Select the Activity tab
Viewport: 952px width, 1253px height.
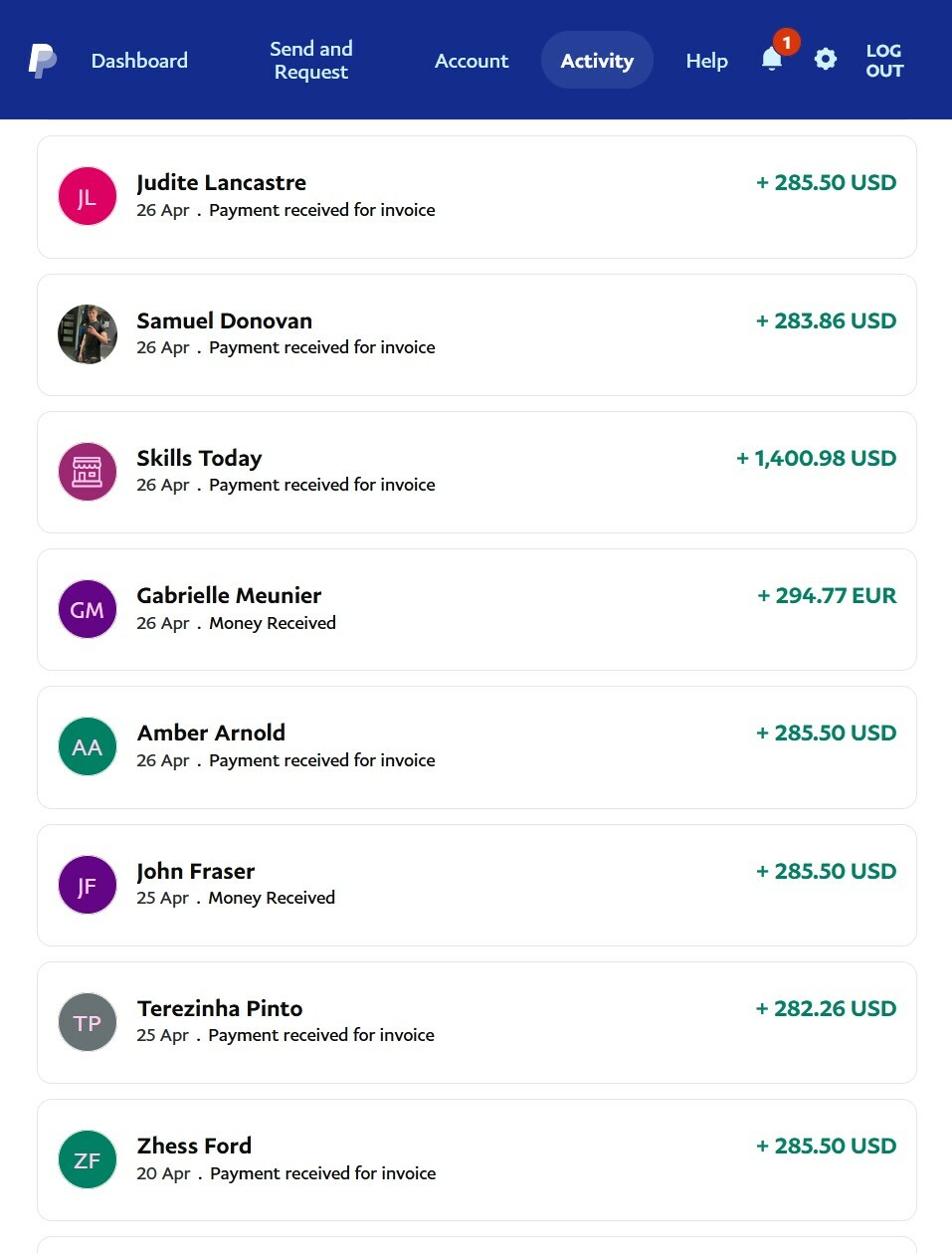[x=597, y=60]
